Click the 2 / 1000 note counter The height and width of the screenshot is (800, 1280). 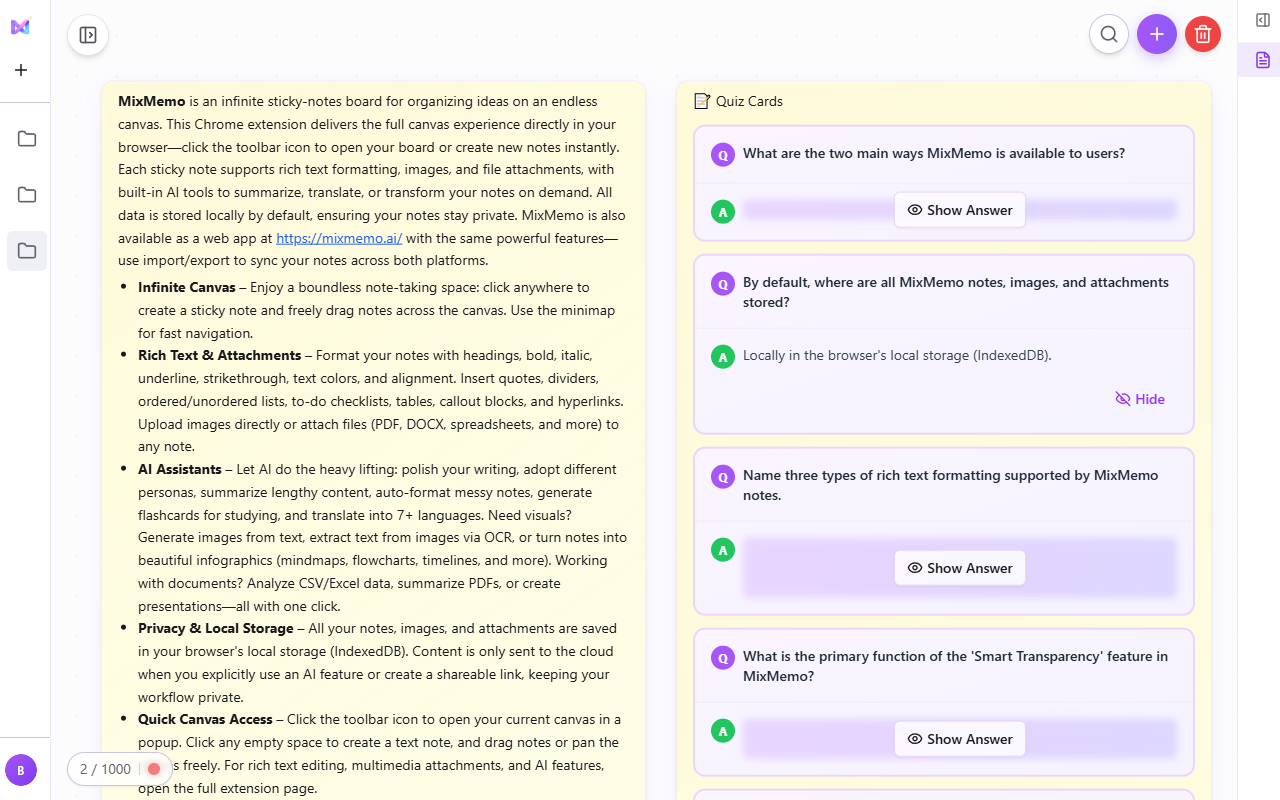[x=105, y=769]
